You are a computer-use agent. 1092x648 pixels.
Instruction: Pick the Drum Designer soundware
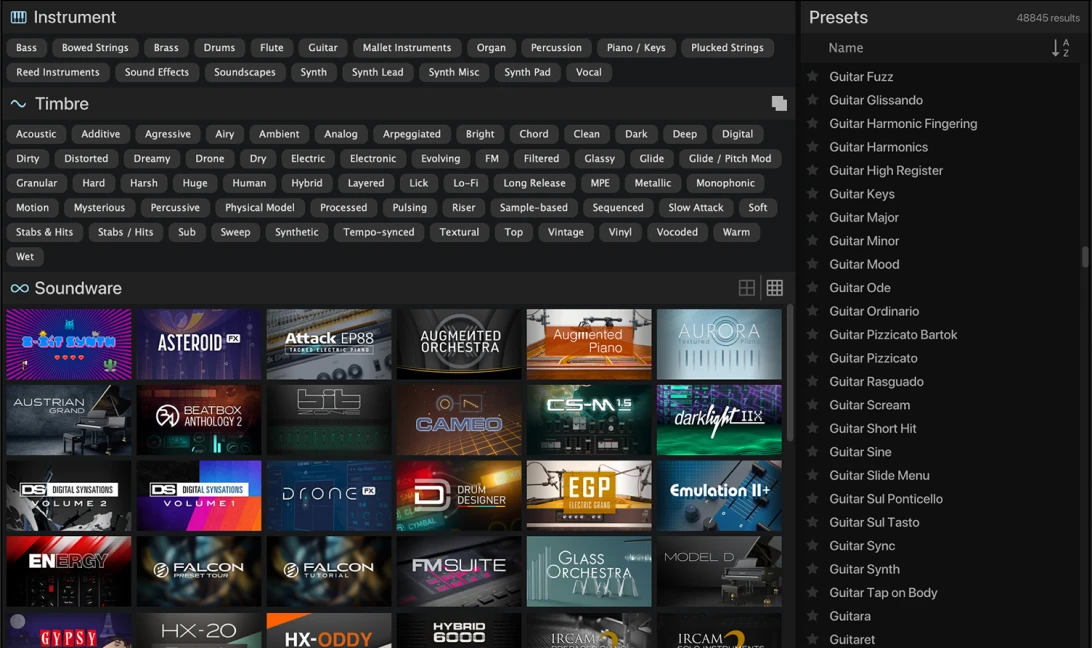[459, 495]
